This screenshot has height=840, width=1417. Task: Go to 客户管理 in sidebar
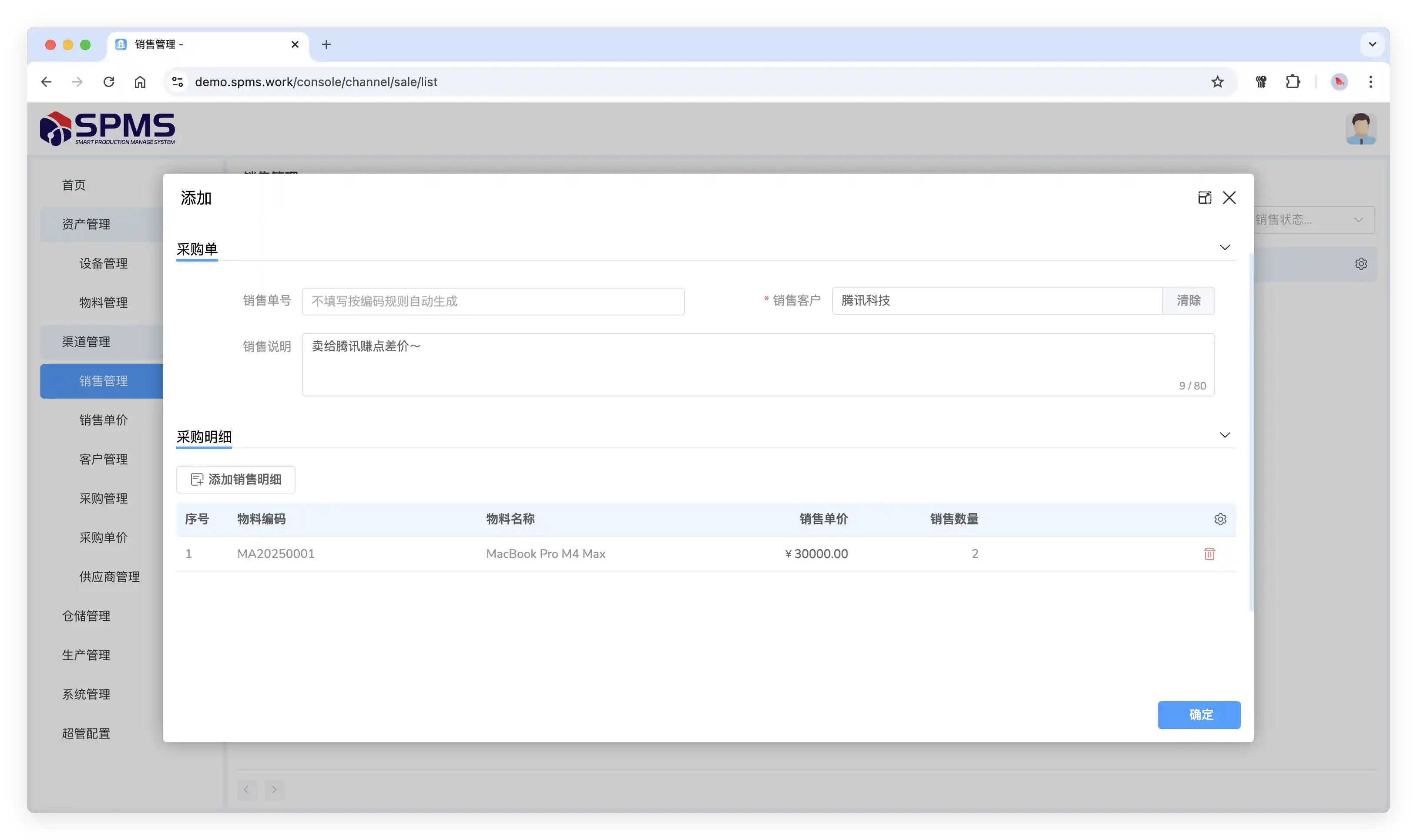(x=104, y=459)
